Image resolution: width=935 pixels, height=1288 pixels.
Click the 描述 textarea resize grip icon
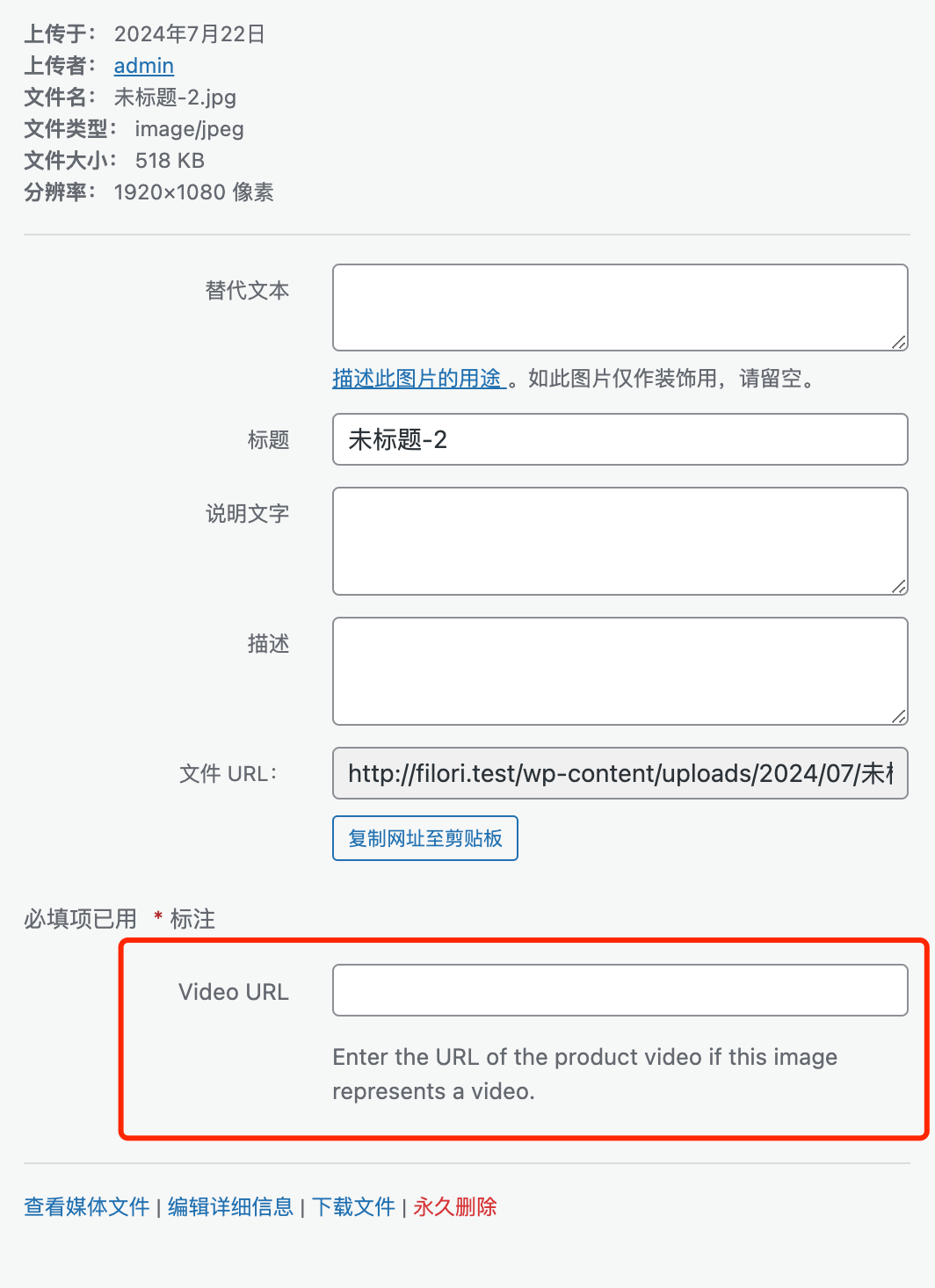tap(900, 714)
